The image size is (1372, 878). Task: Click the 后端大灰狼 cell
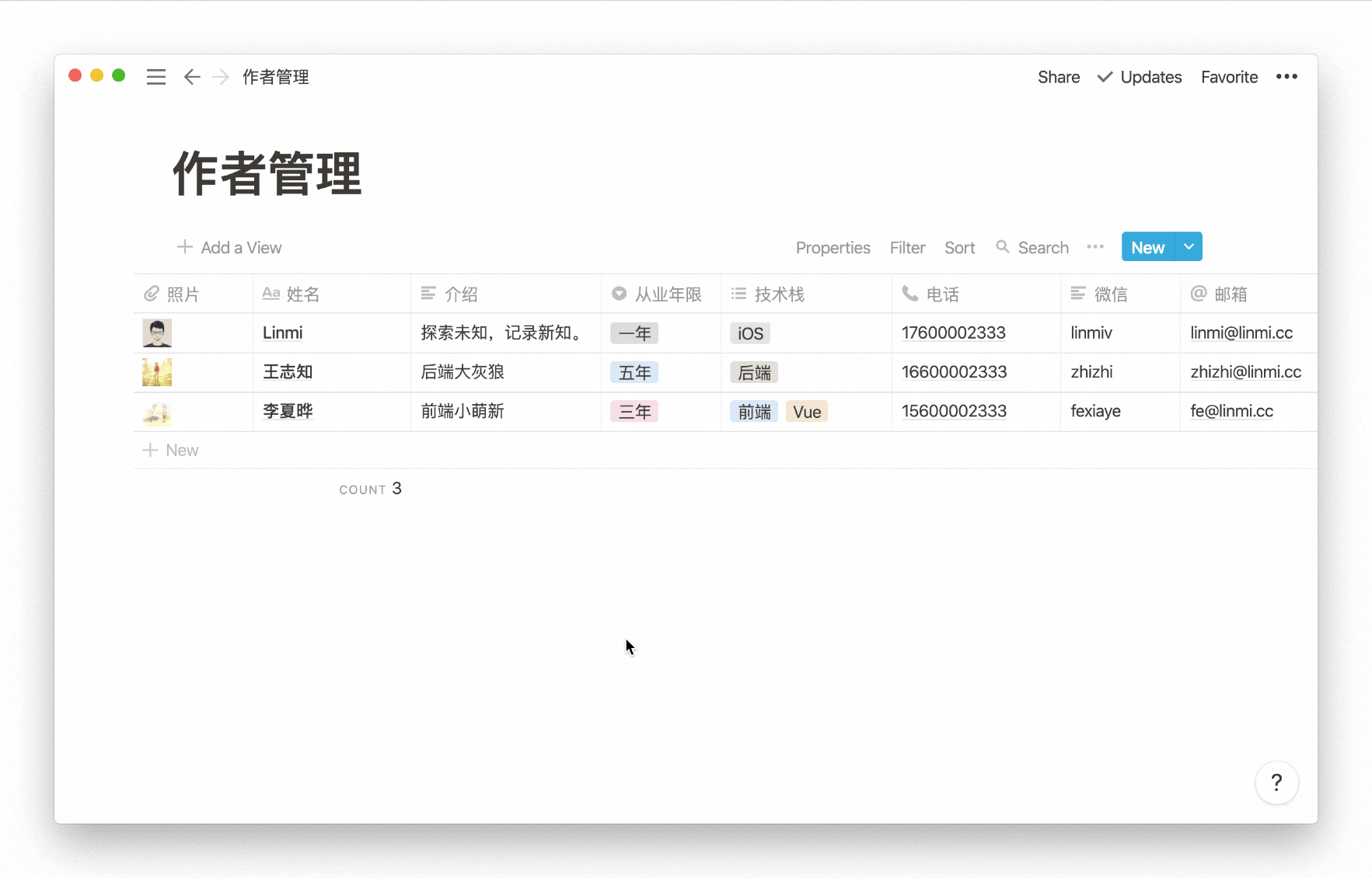pos(506,372)
